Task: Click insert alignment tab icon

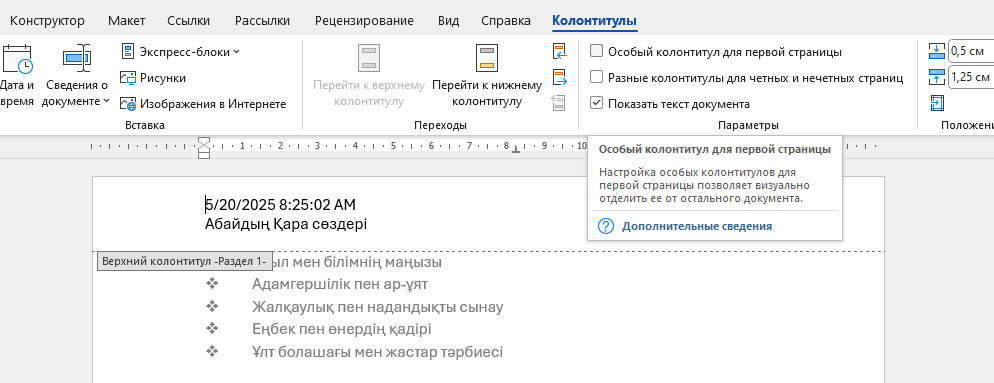Action: [x=936, y=103]
